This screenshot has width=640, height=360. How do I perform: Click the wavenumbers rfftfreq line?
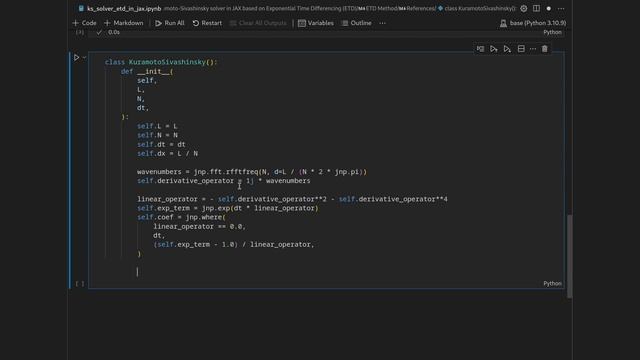coord(252,172)
